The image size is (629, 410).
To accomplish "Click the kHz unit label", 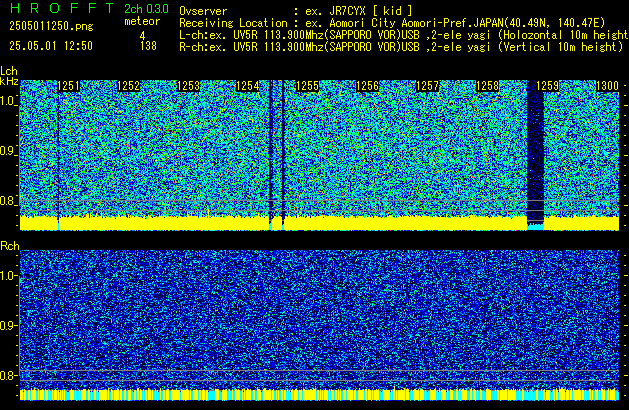I will pos(9,81).
